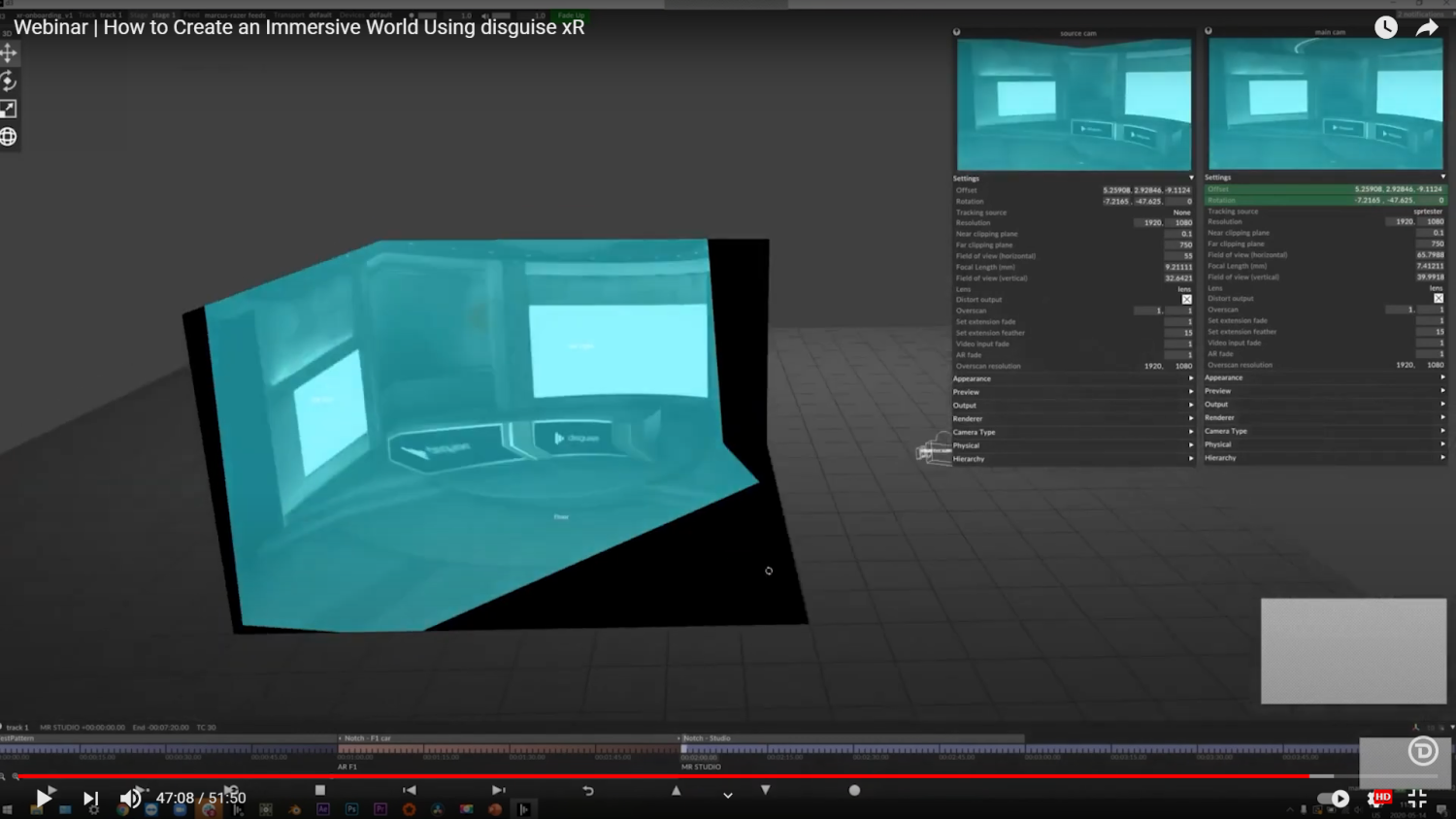Toggle the YouTube autoplay switch
The image size is (1456, 819).
(1333, 799)
